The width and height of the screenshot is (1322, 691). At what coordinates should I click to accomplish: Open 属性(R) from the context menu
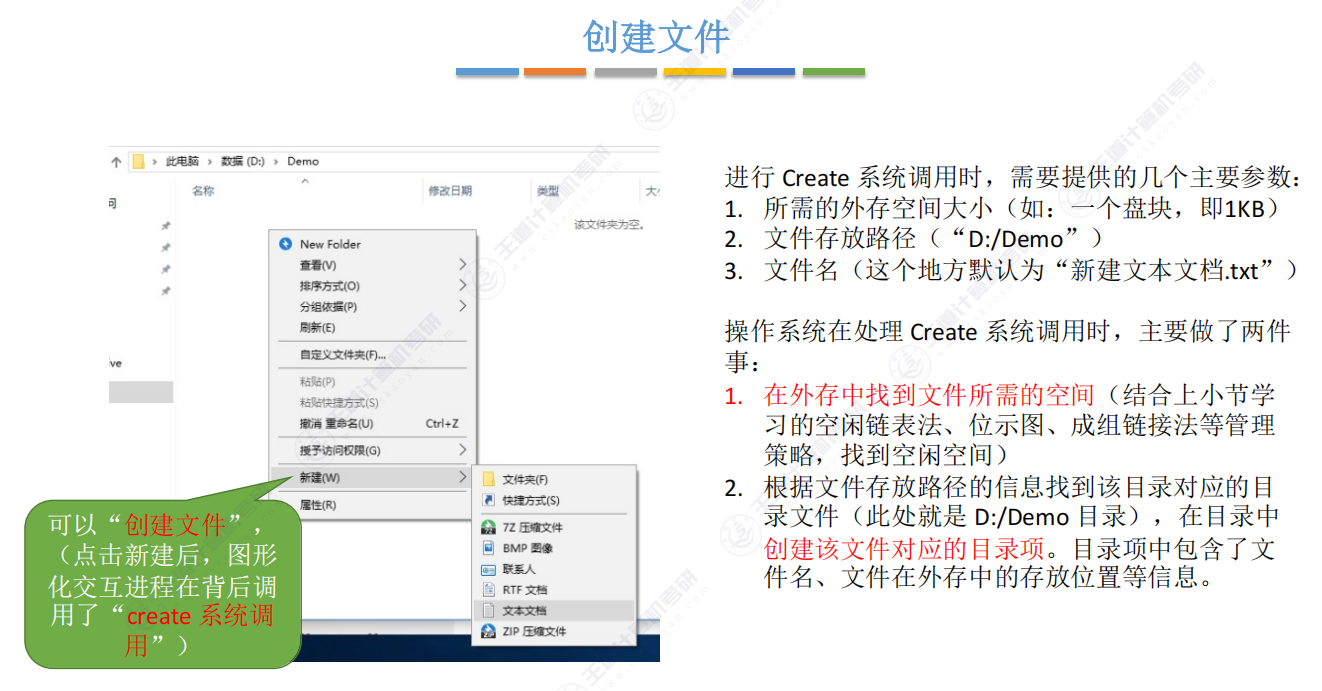317,505
